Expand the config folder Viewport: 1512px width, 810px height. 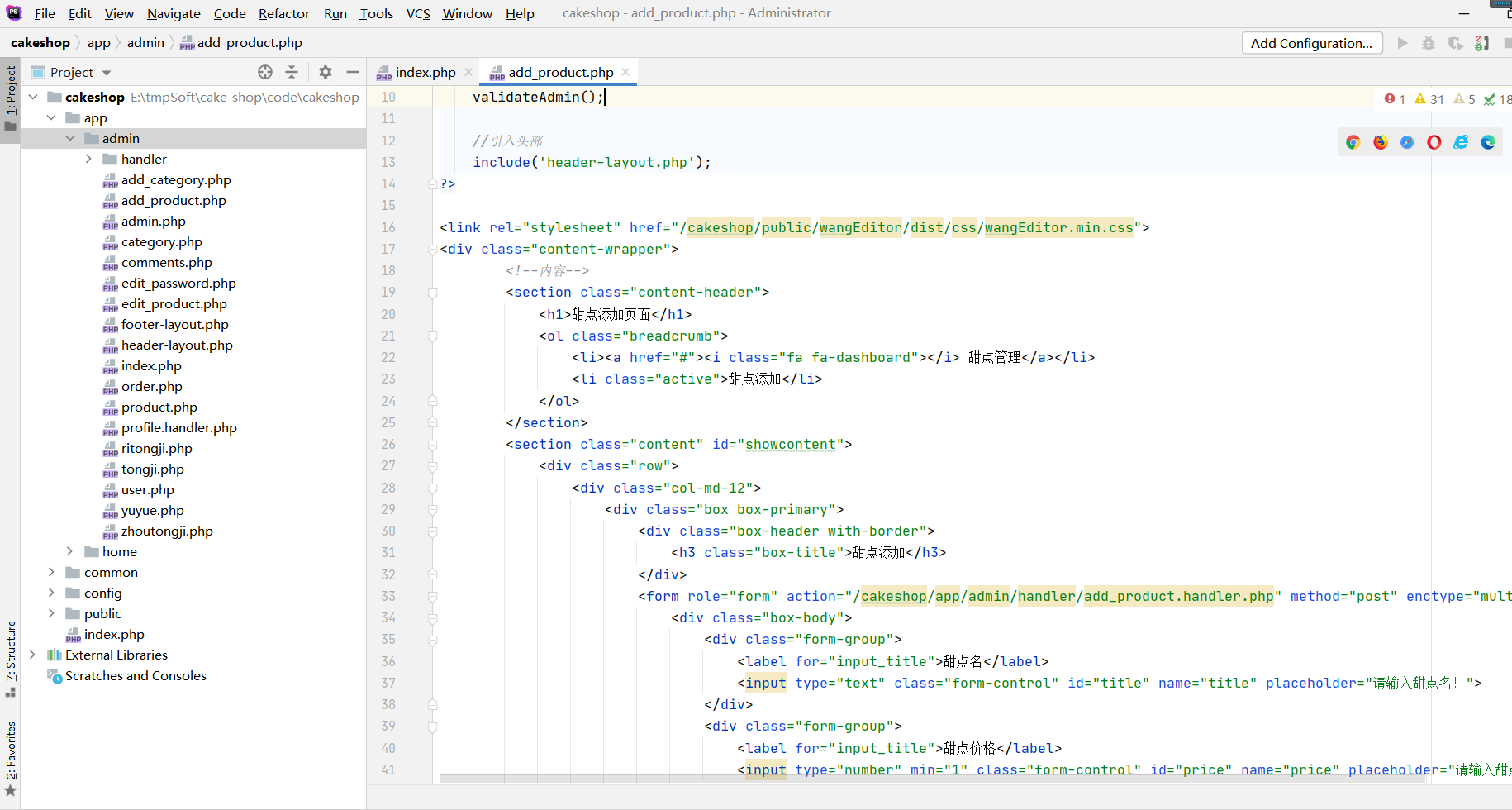[51, 593]
